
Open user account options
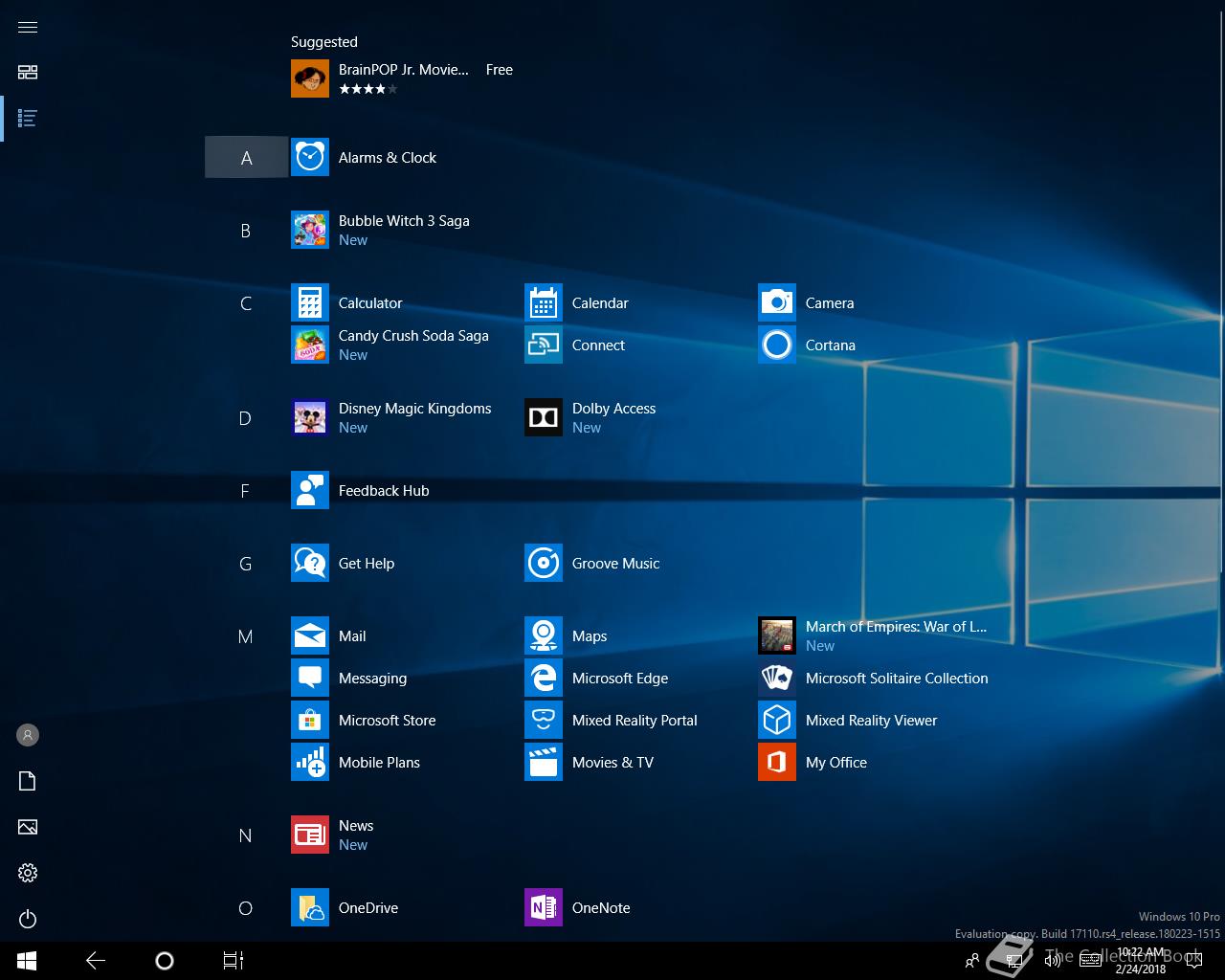click(x=28, y=735)
